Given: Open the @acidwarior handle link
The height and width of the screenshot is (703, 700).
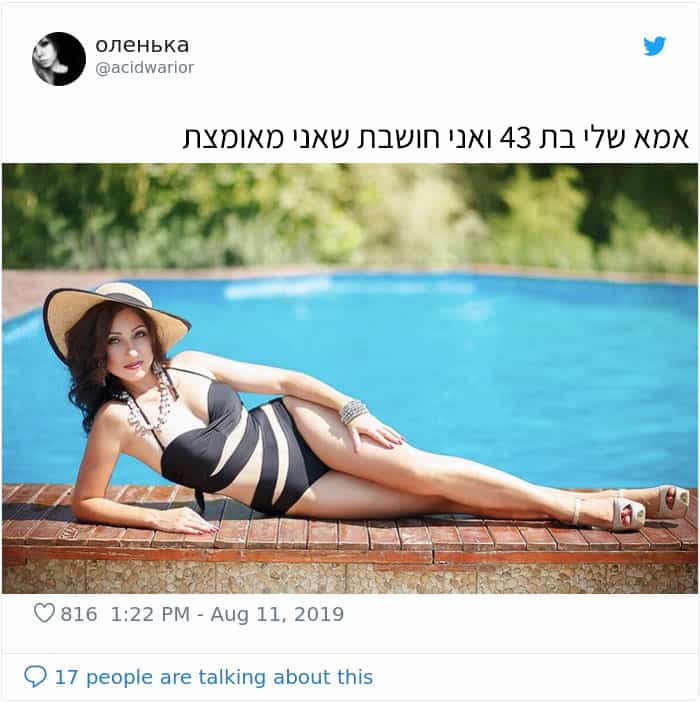Looking at the screenshot, I should point(144,68).
